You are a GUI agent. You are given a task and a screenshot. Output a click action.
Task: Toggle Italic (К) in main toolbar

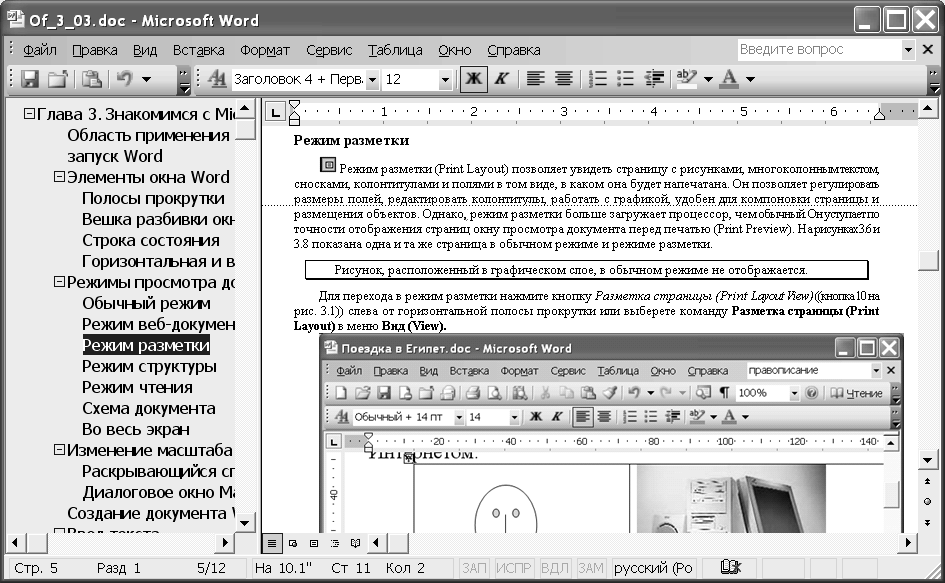(501, 79)
